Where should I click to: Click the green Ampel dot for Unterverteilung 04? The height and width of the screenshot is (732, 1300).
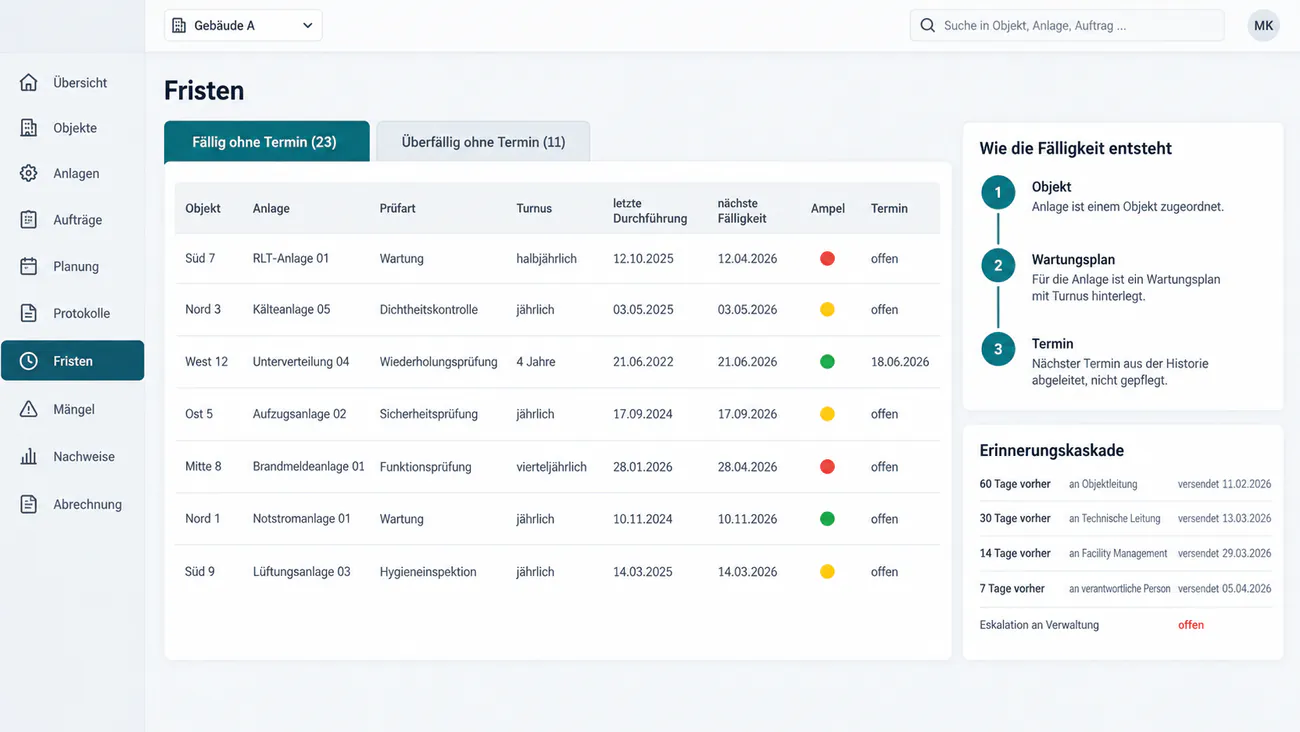coord(827,361)
